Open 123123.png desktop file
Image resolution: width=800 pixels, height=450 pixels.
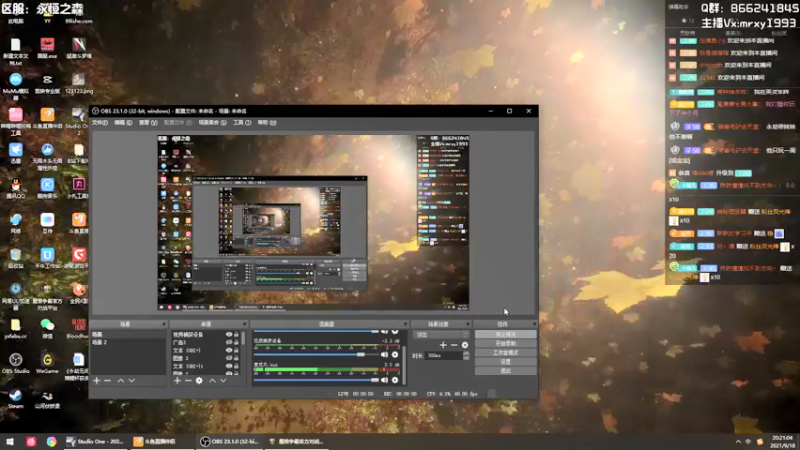[x=79, y=83]
